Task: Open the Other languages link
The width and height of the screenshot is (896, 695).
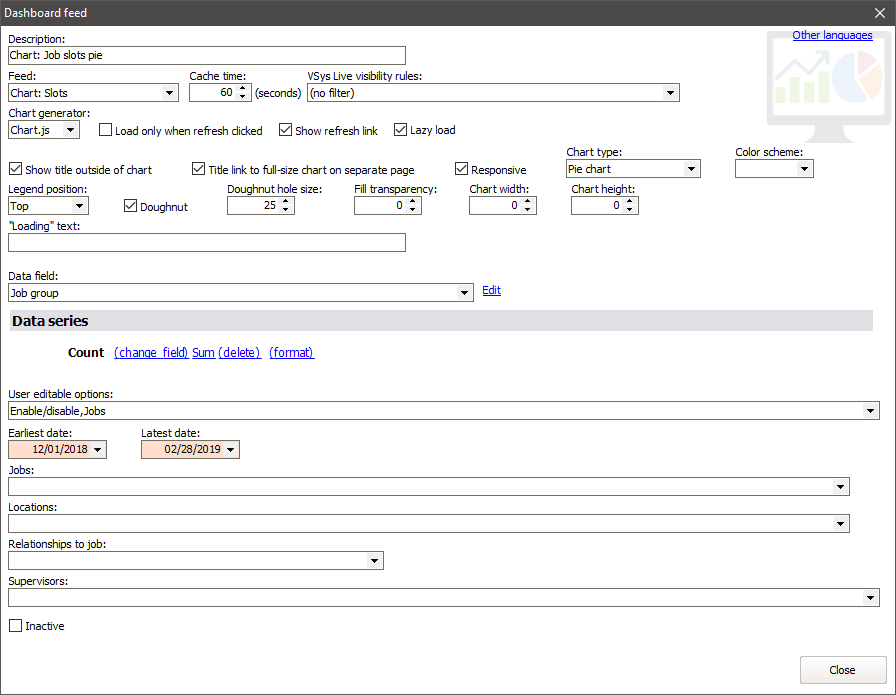Action: click(832, 36)
